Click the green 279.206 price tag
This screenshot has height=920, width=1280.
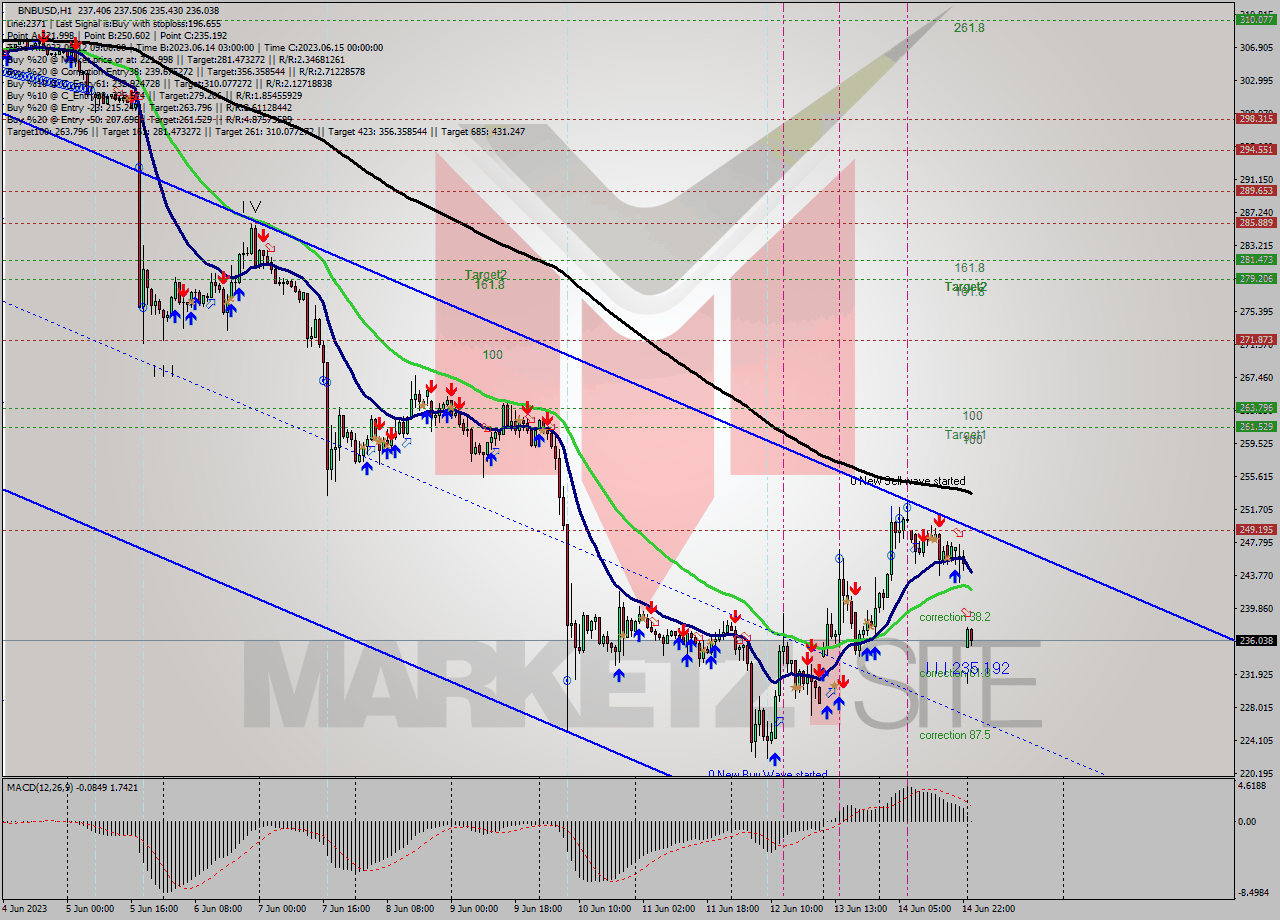point(1256,278)
